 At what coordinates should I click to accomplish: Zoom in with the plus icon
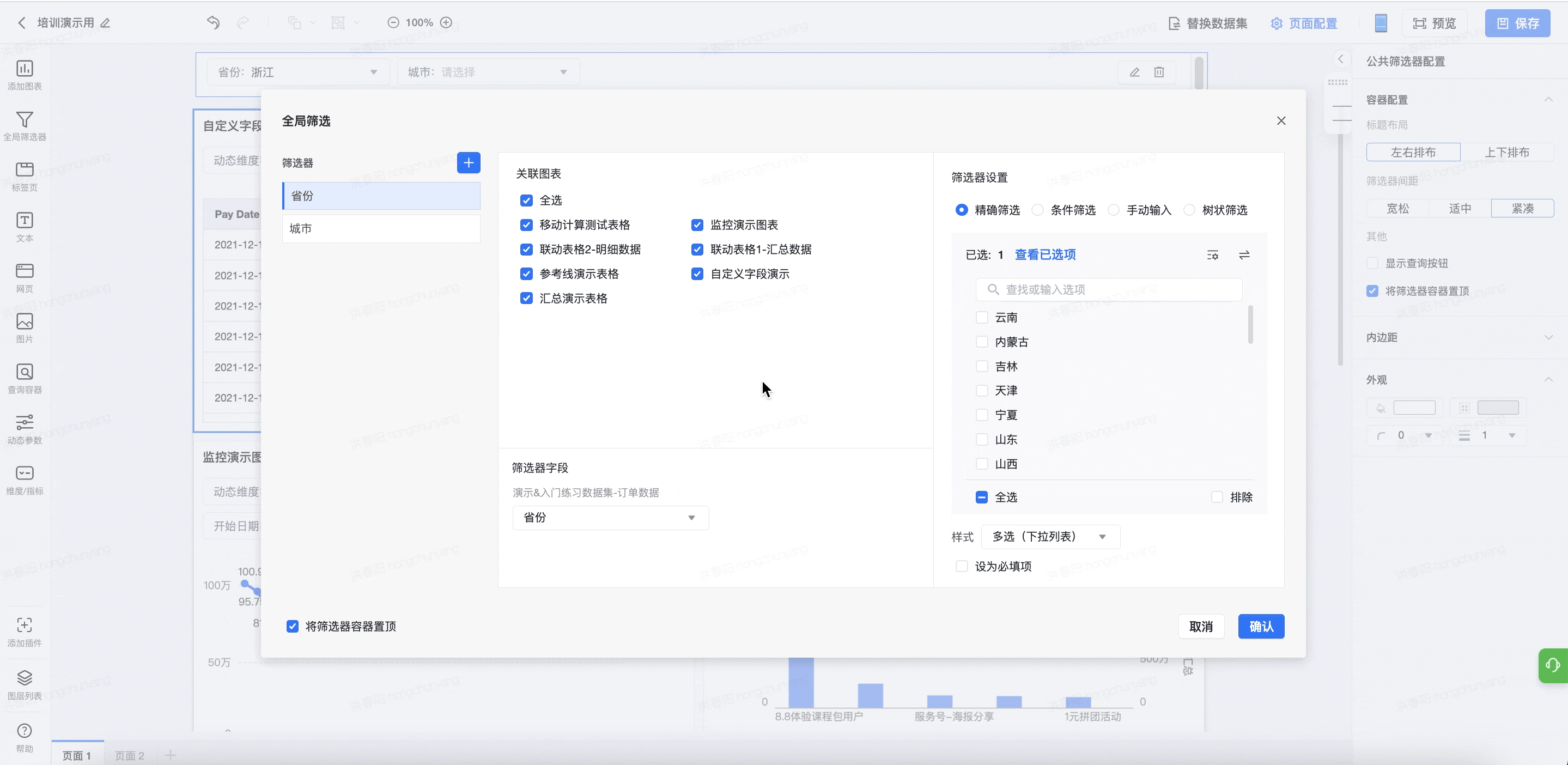click(446, 22)
